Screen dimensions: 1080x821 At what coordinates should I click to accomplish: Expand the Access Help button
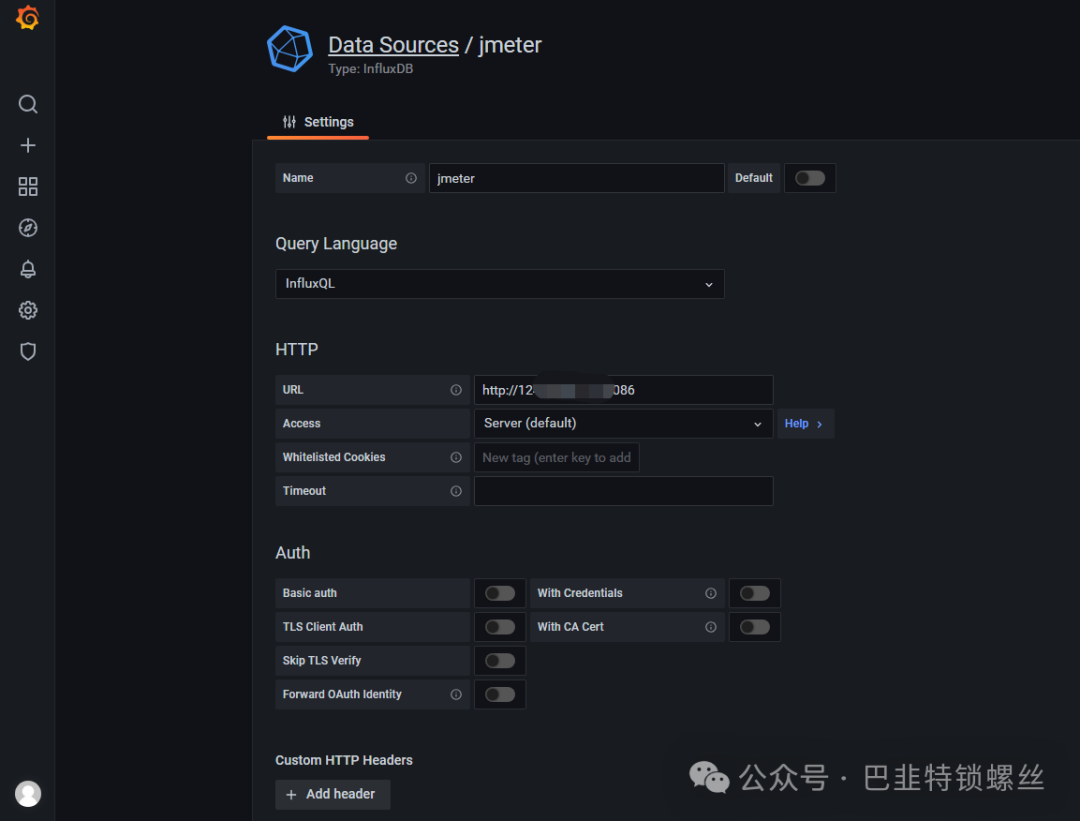(x=805, y=424)
